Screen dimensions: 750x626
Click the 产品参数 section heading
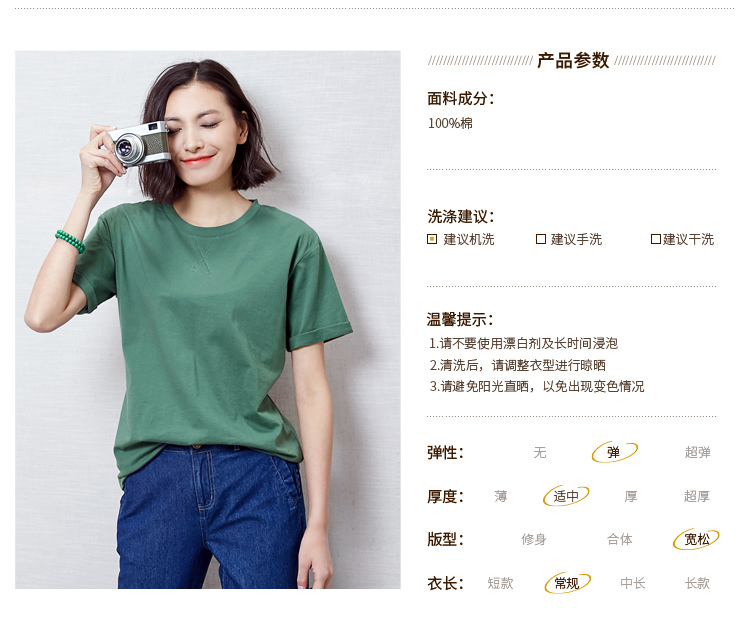click(x=573, y=61)
